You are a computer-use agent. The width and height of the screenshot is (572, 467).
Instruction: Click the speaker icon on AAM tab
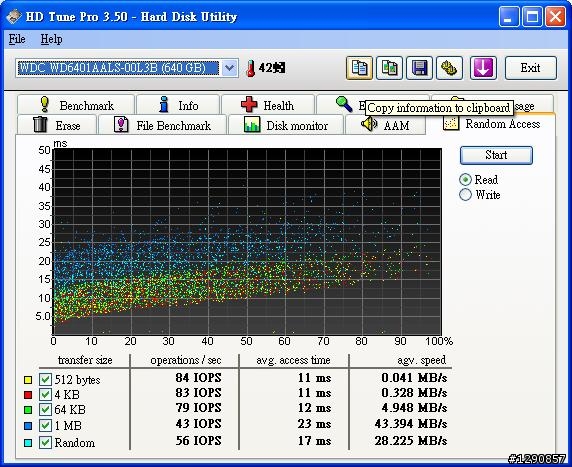tap(369, 124)
